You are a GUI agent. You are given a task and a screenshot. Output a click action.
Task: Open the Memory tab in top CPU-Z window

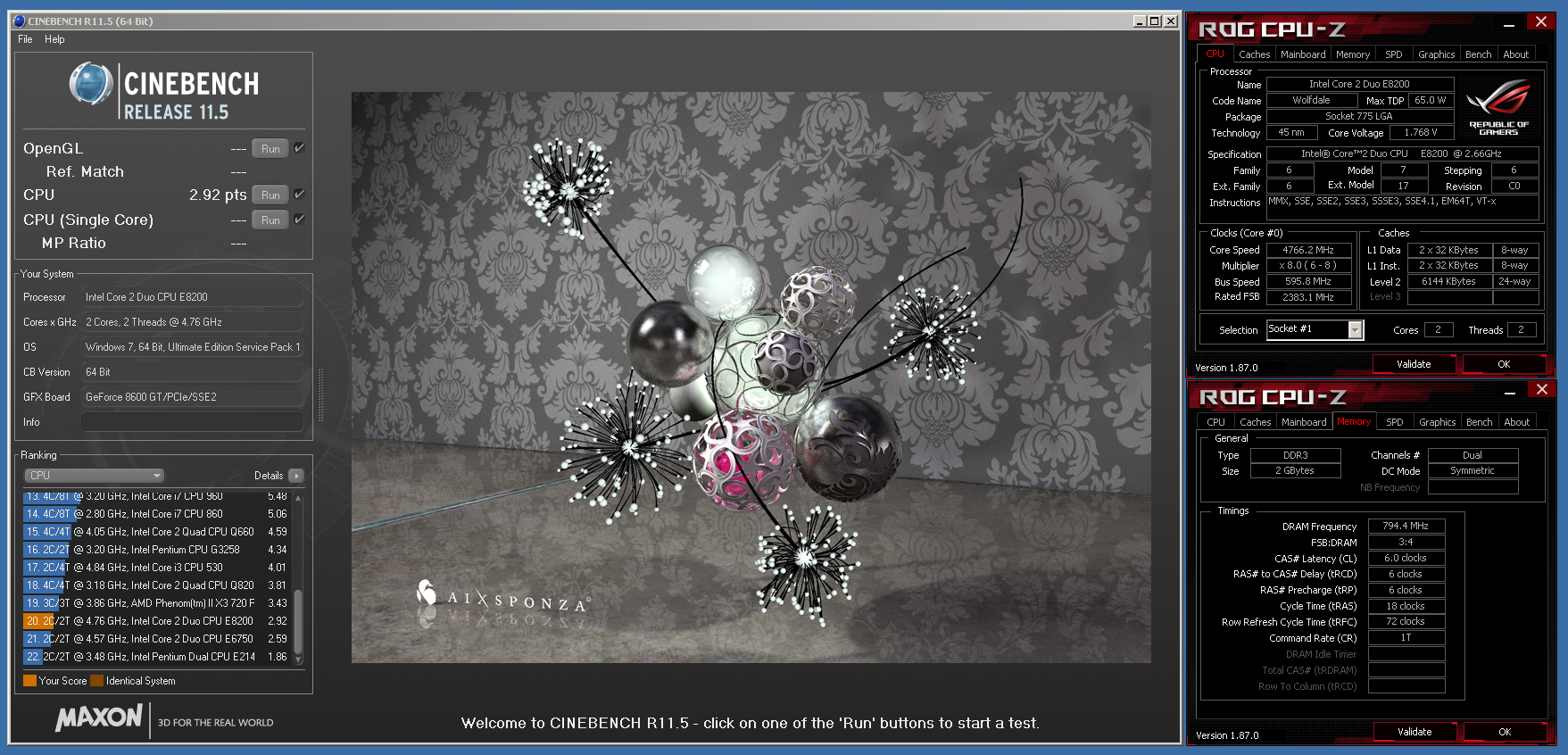(x=1353, y=54)
